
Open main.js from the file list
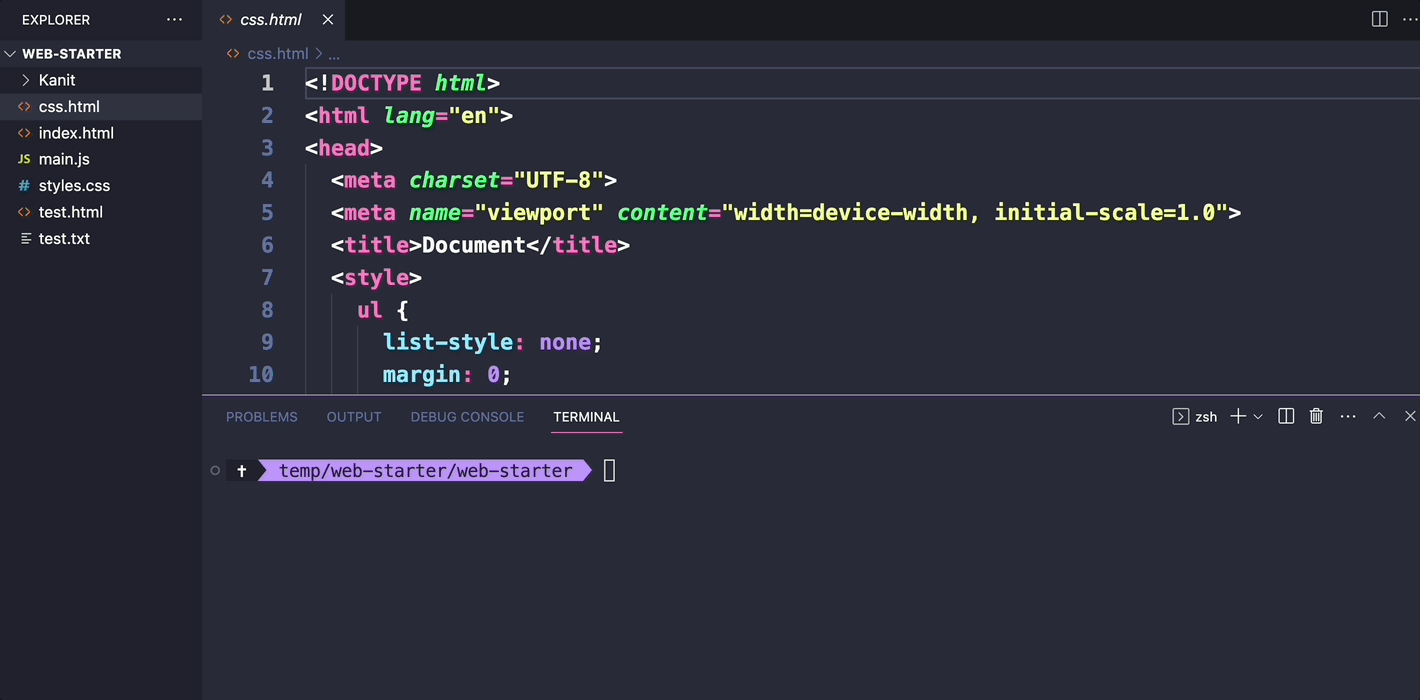(x=64, y=159)
